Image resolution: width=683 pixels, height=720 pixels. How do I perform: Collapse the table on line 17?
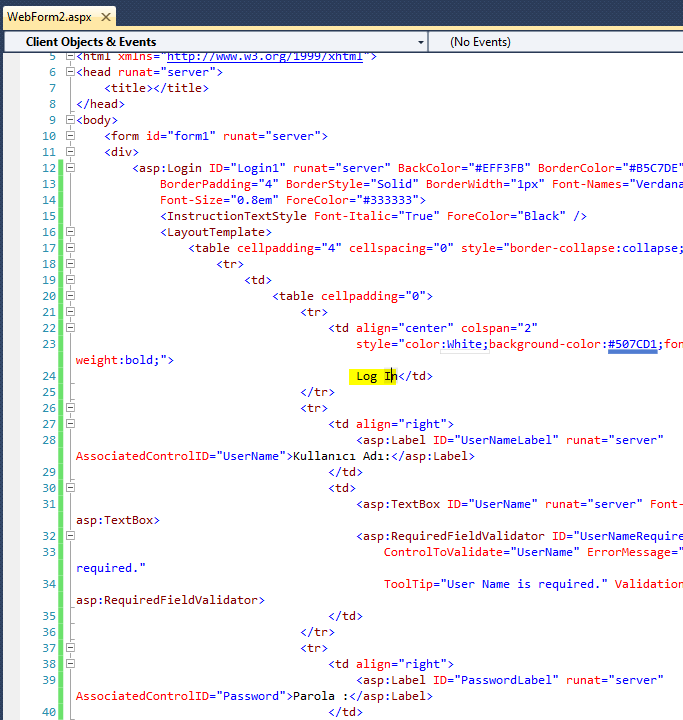coord(70,248)
